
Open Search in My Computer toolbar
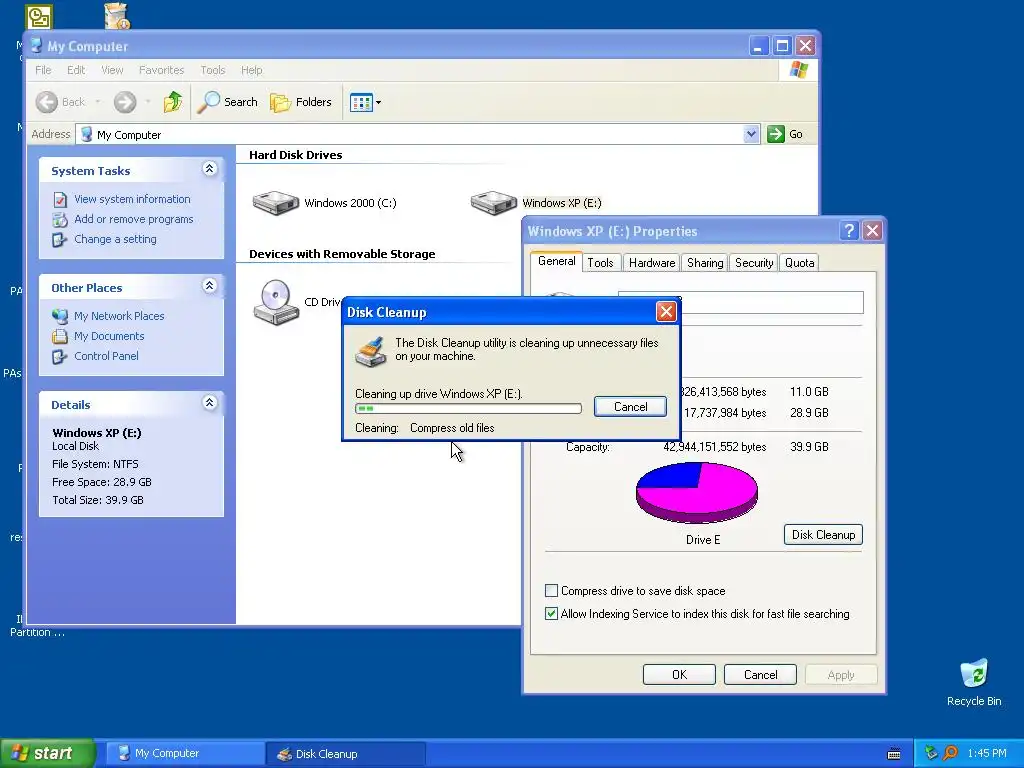click(x=227, y=102)
